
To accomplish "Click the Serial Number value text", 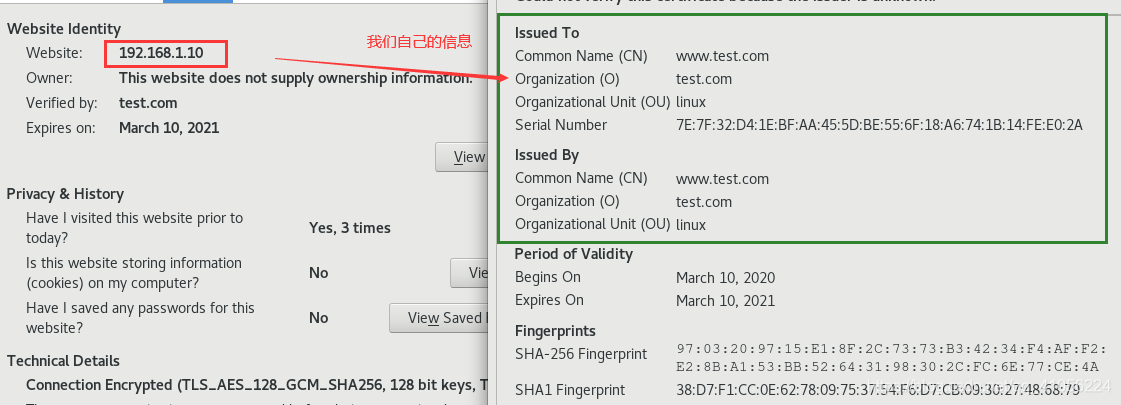I will point(879,125).
